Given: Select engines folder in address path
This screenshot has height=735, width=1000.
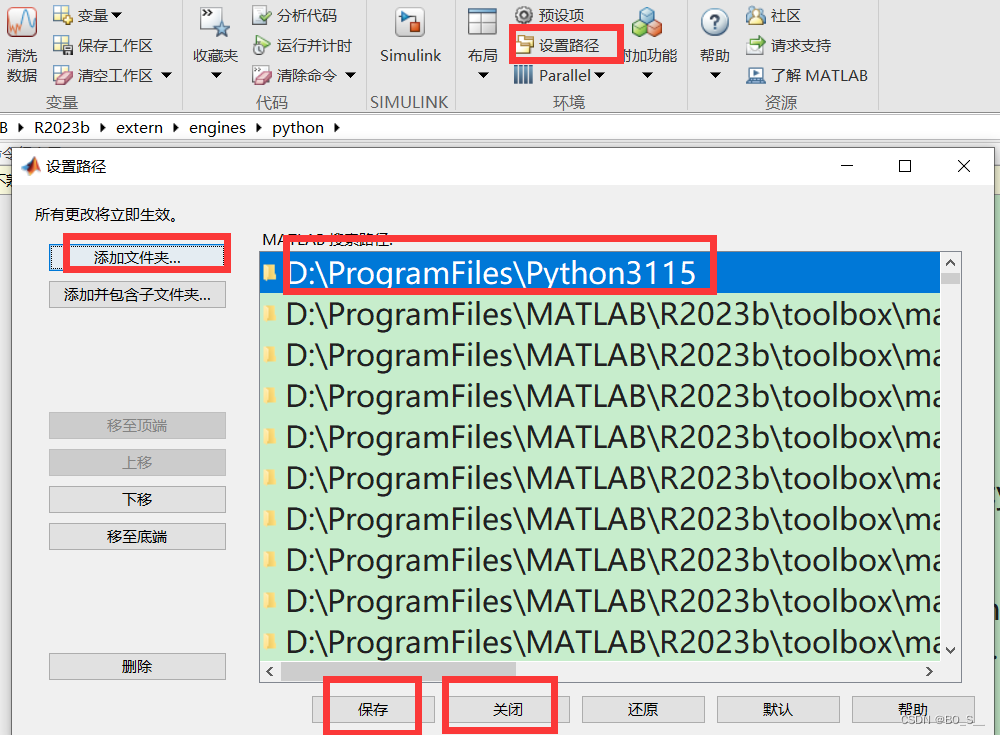Looking at the screenshot, I should coord(217,128).
